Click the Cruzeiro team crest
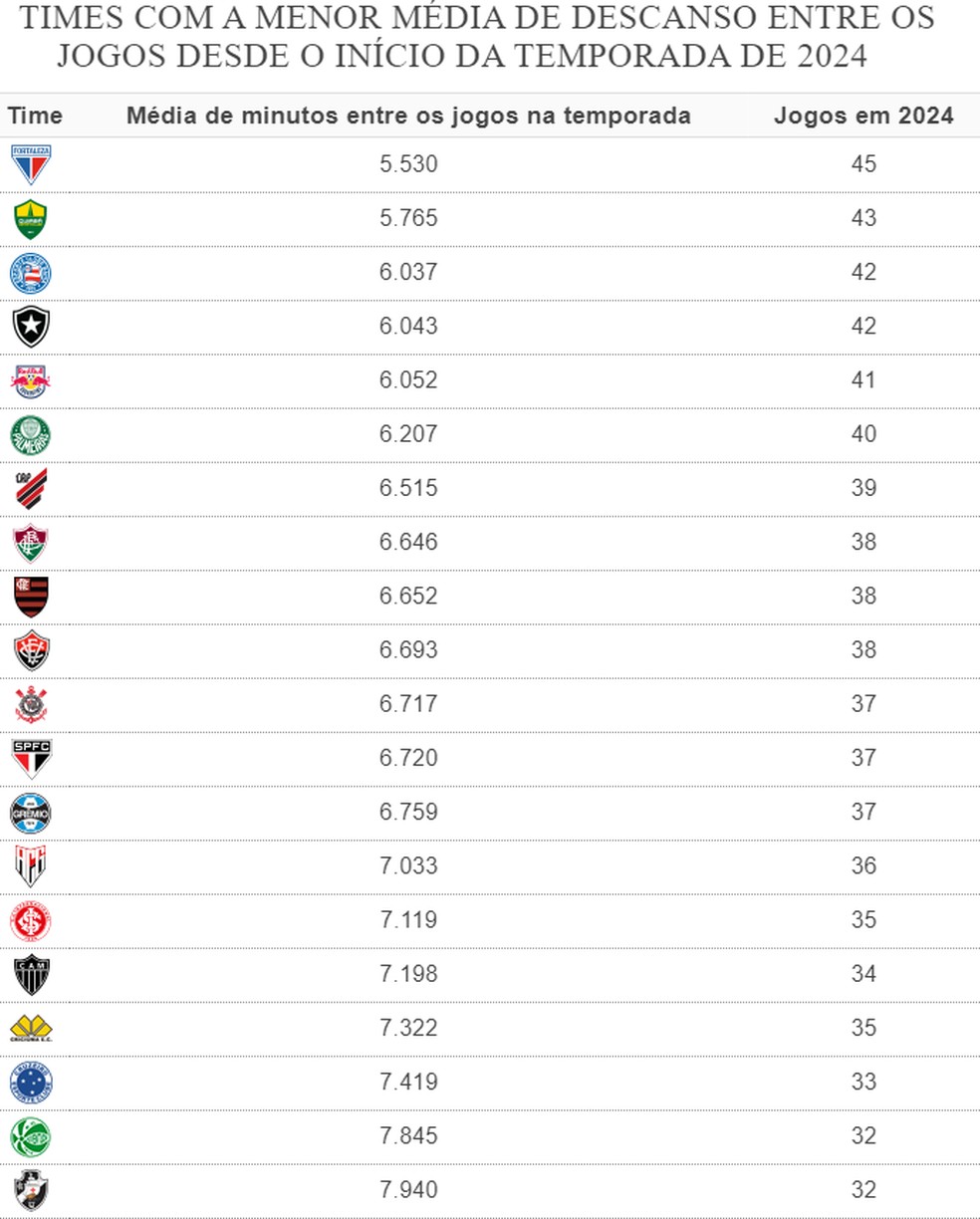 31,1083
